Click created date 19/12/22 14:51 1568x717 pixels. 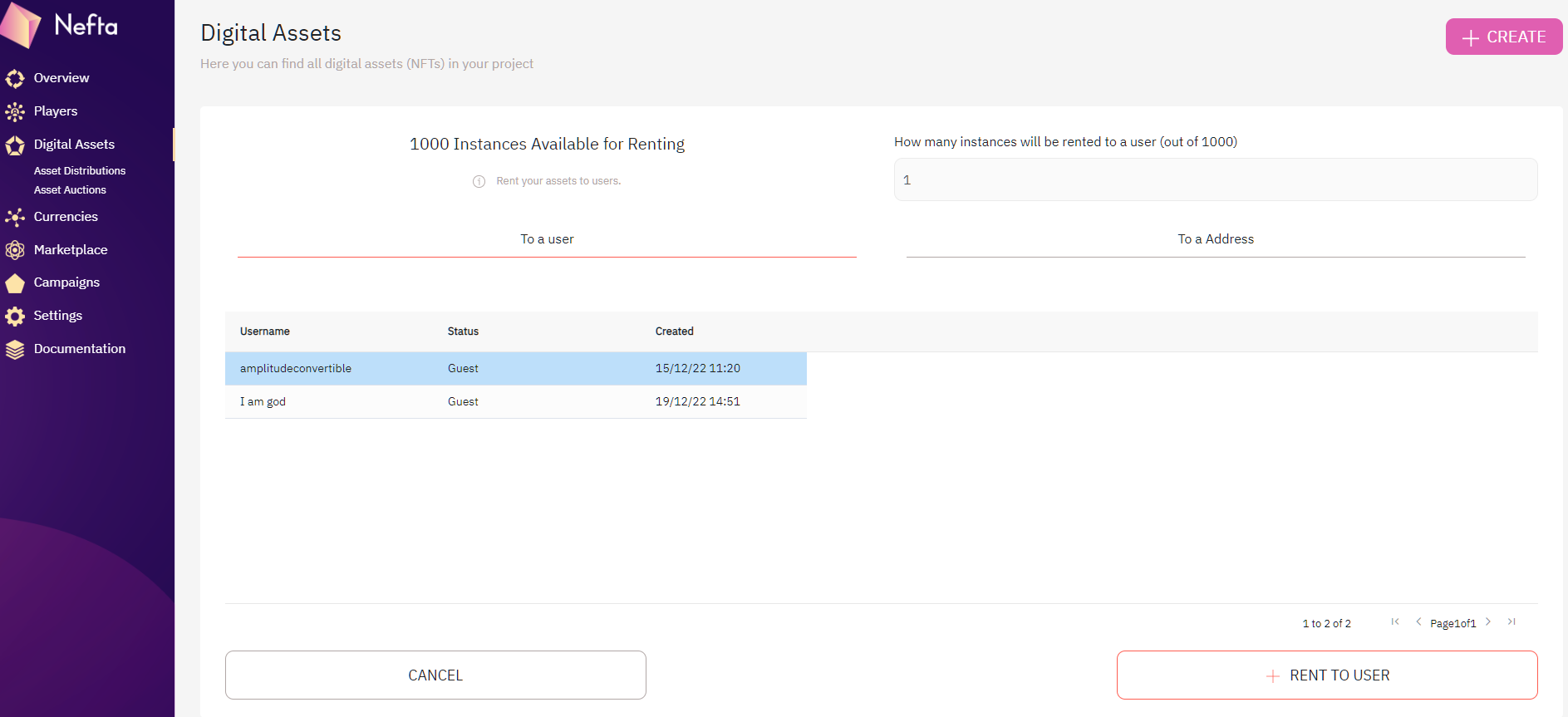tap(697, 402)
